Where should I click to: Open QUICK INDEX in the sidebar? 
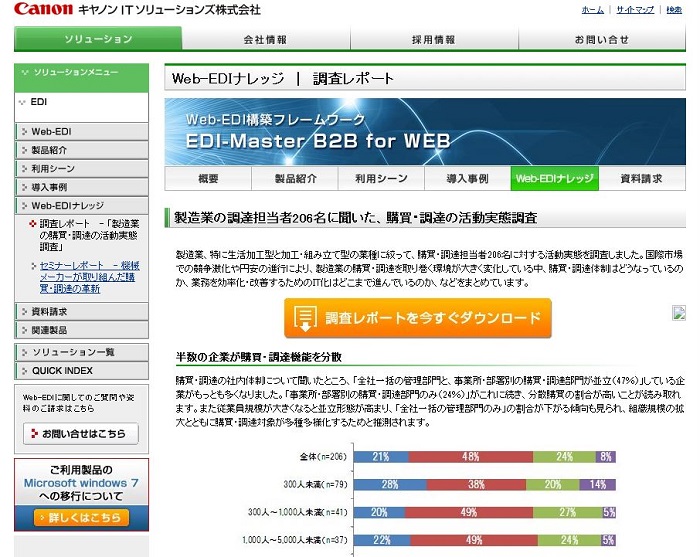pos(82,371)
